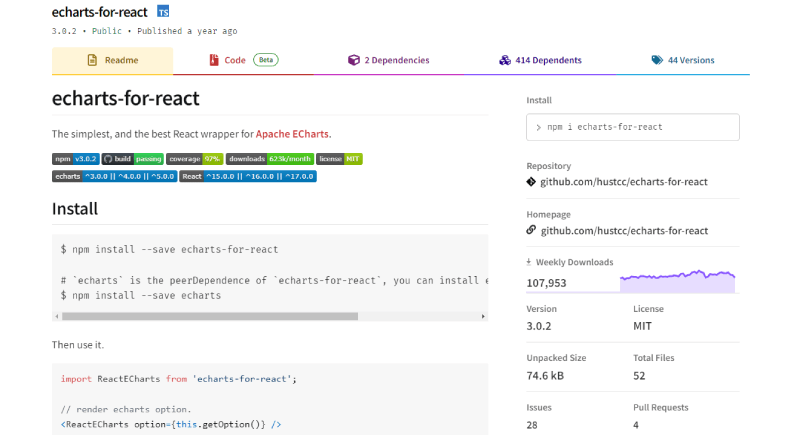Click the red Code file icon
This screenshot has height=435, width=800.
pos(214,60)
